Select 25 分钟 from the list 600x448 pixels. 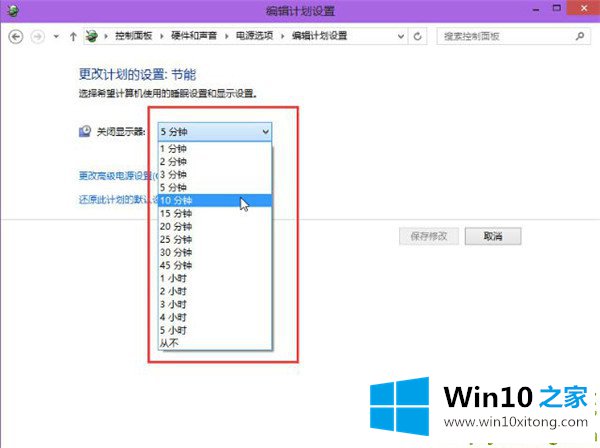click(x=215, y=239)
